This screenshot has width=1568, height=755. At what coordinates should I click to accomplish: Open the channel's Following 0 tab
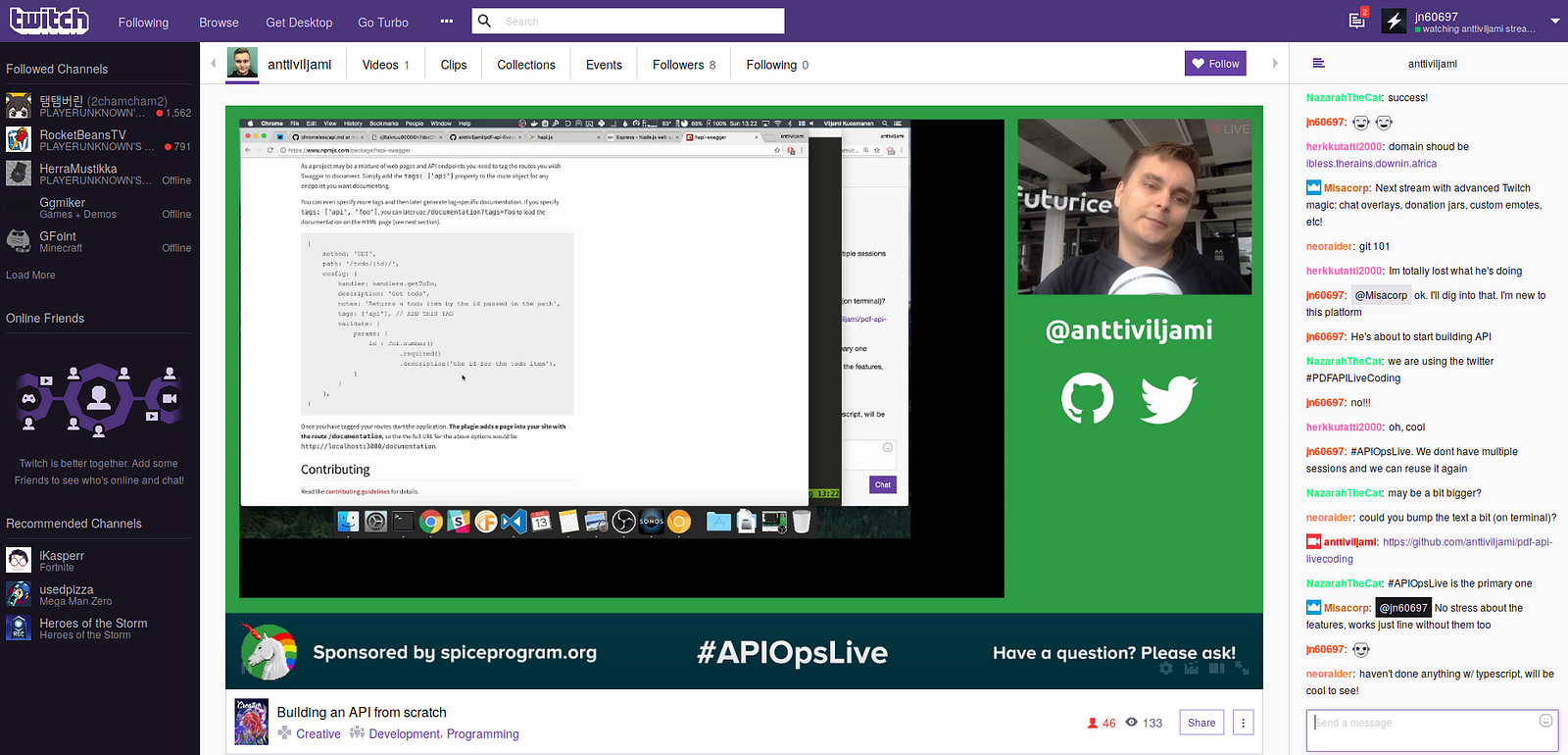pos(777,65)
